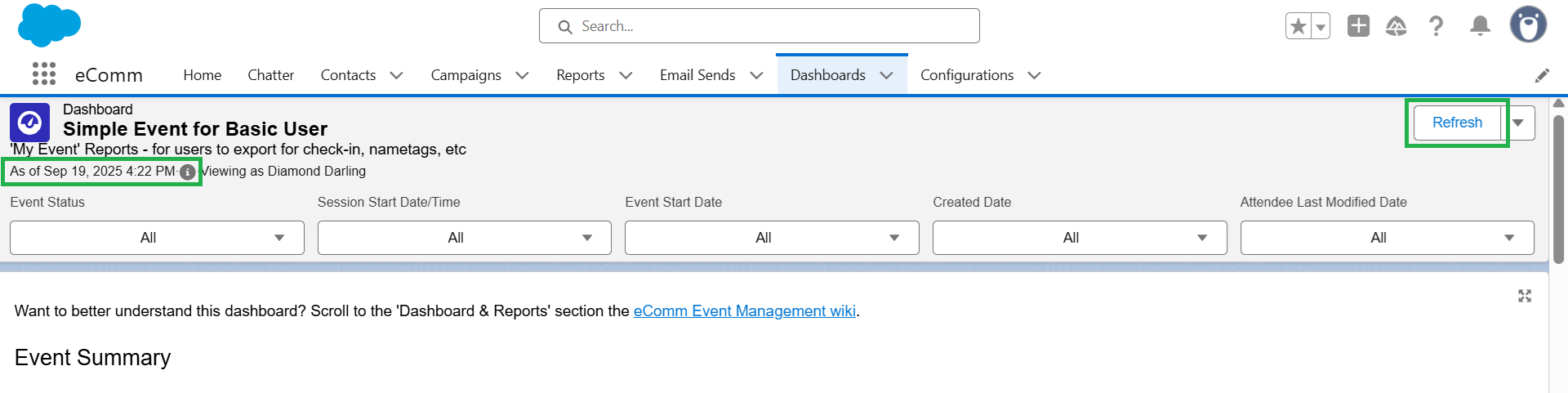The width and height of the screenshot is (1568, 393).
Task: Open the Event Status filter dropdown
Action: point(157,238)
